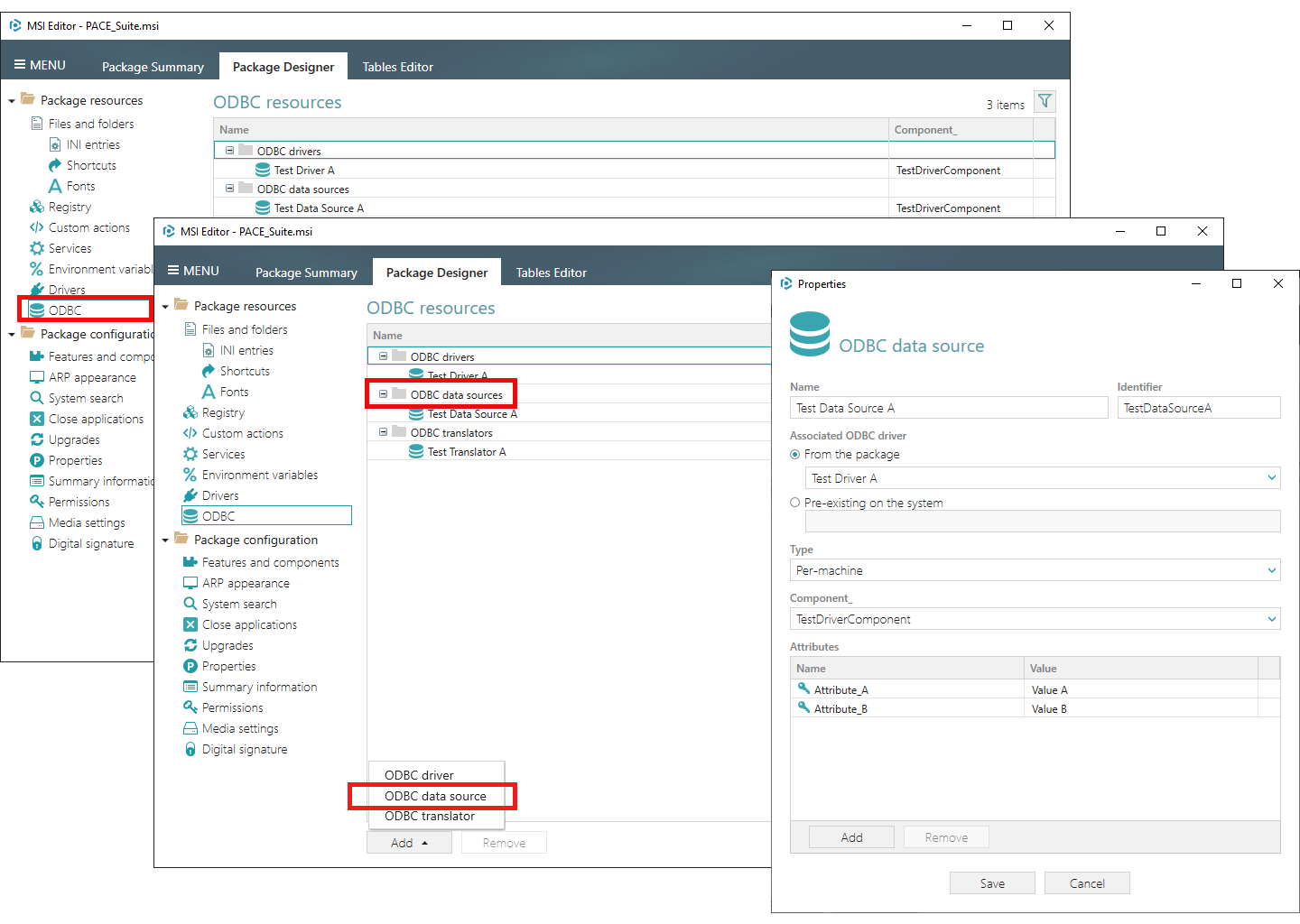Choose ODBC driver from Add menu
1300x924 pixels.
pos(419,775)
